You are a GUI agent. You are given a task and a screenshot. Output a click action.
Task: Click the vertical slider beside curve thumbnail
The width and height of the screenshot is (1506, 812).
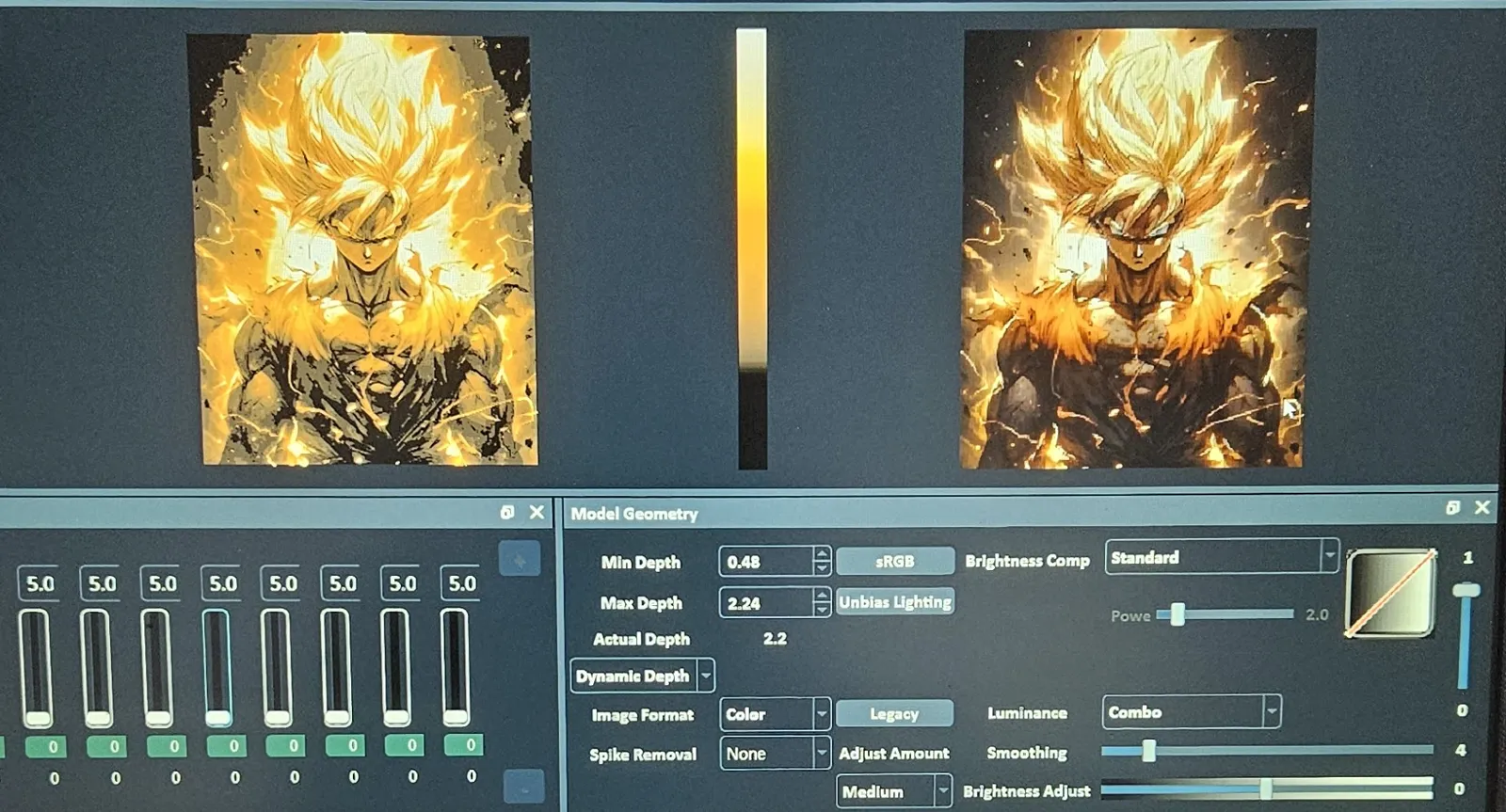click(1465, 637)
